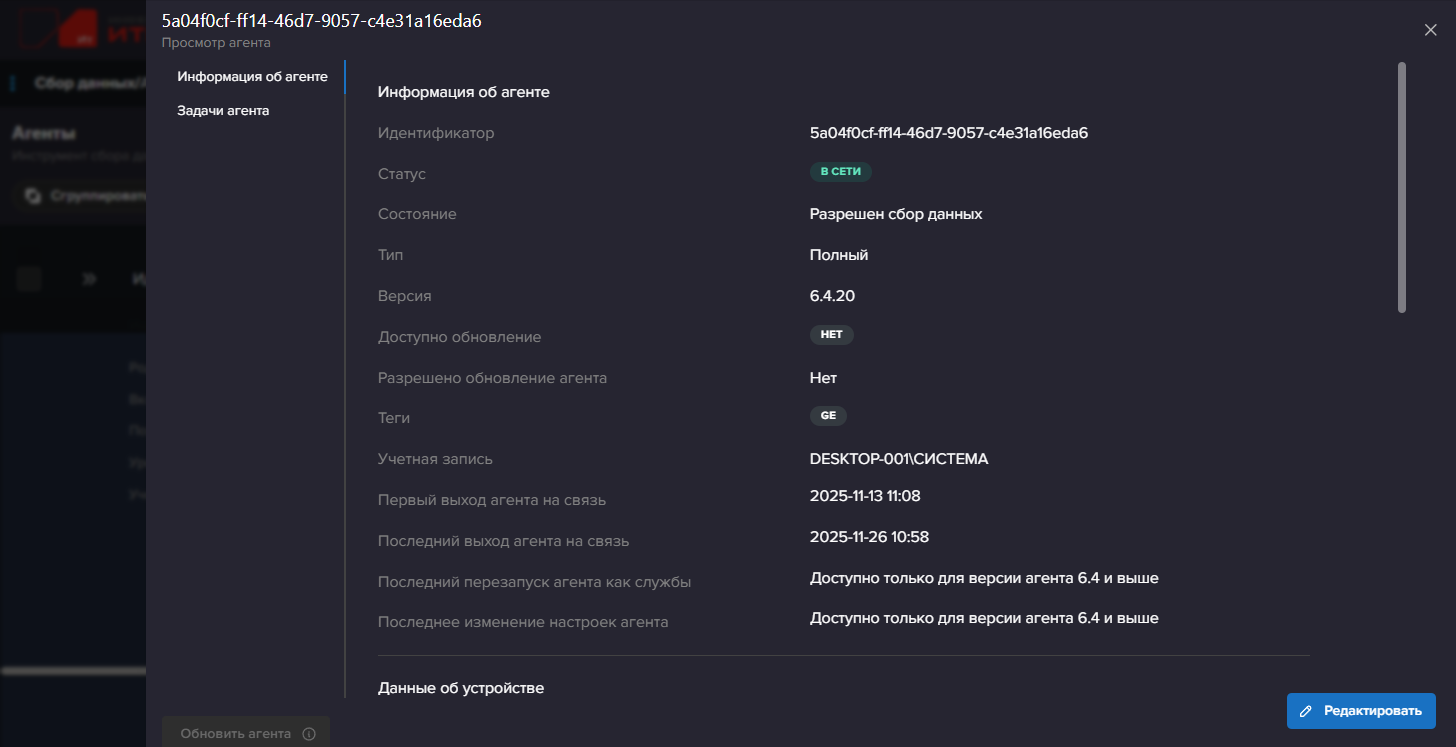
Task: Click the DESKTOP-001\СИСТЕМА account value
Action: click(898, 459)
